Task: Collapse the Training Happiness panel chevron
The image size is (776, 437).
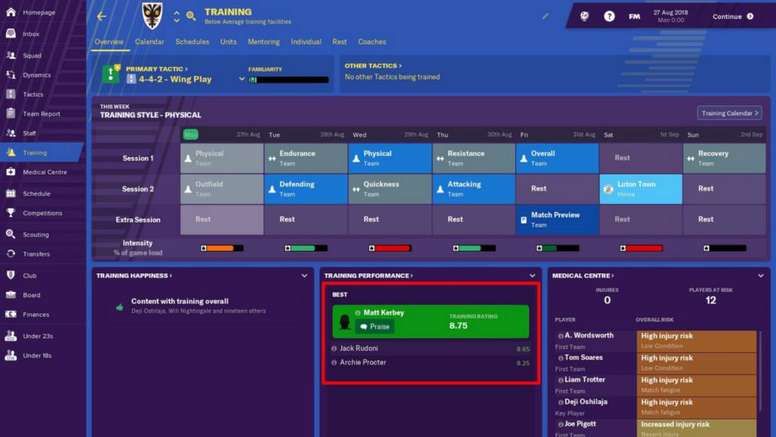Action: tap(304, 276)
